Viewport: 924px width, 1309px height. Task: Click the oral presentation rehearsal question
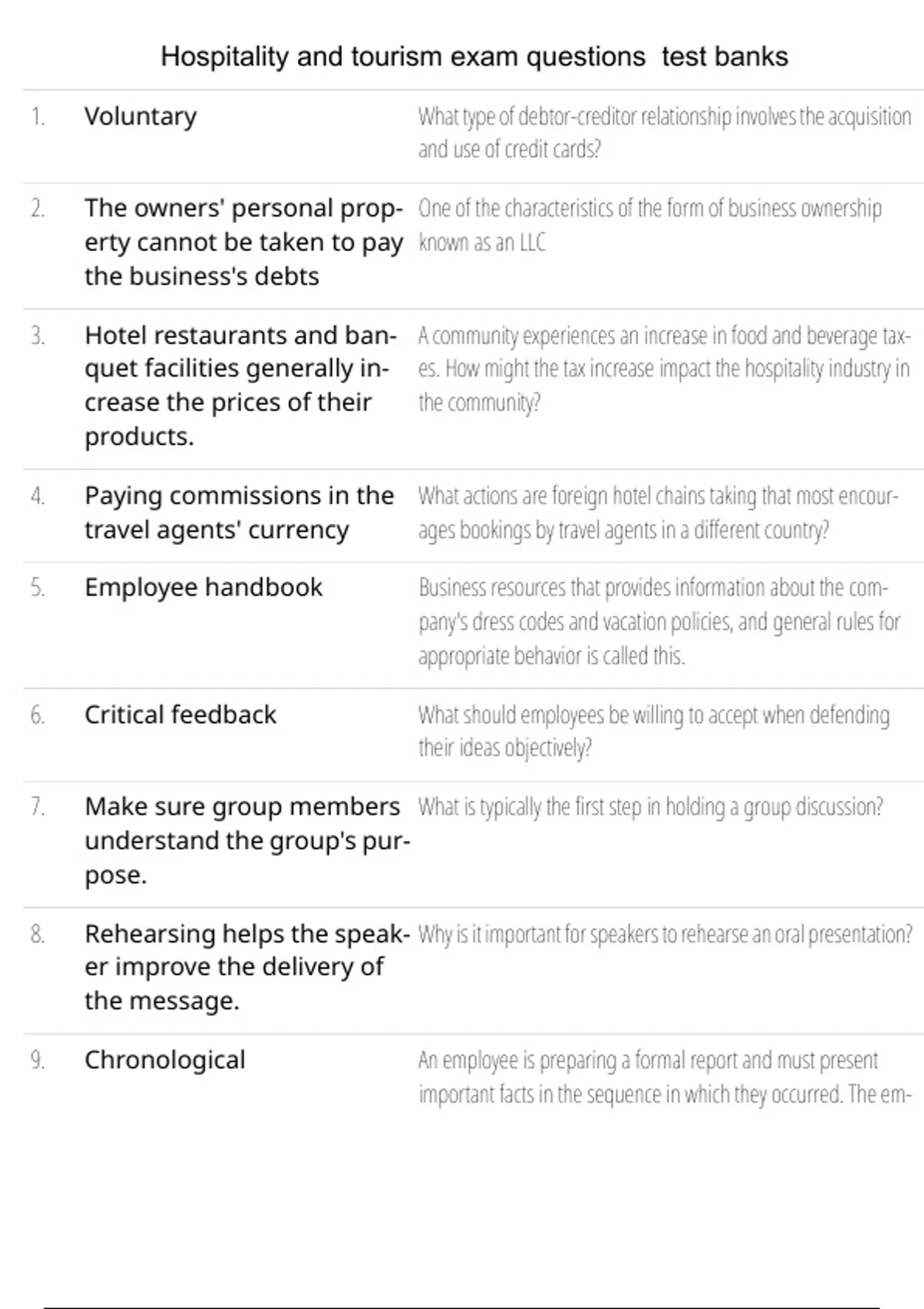point(665,934)
